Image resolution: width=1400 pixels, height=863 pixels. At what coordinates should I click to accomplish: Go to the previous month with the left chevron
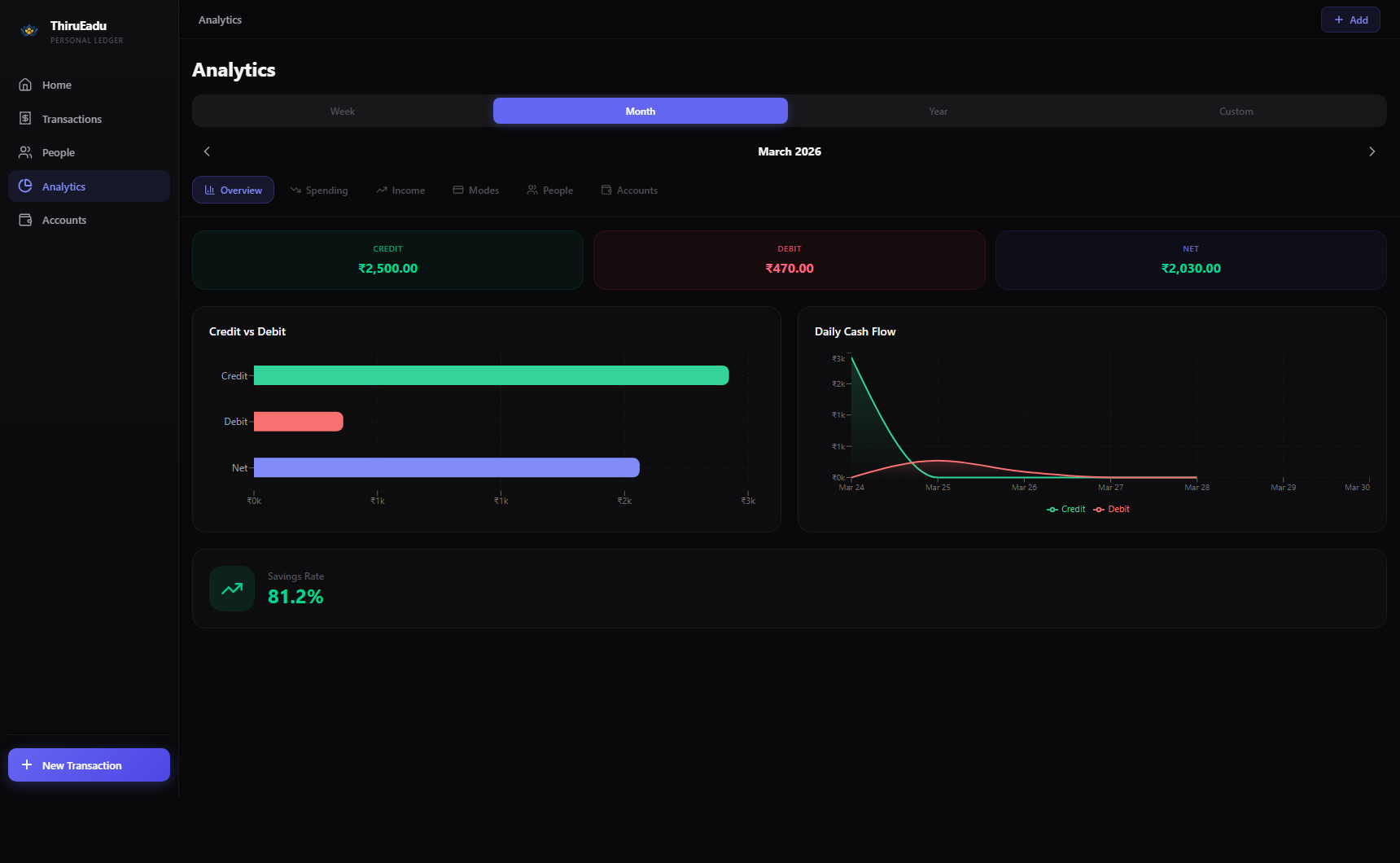(x=207, y=151)
